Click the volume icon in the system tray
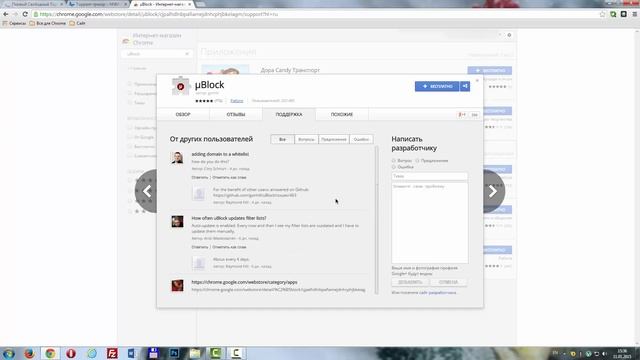Screen dimensions: 640x360 (x=604, y=353)
